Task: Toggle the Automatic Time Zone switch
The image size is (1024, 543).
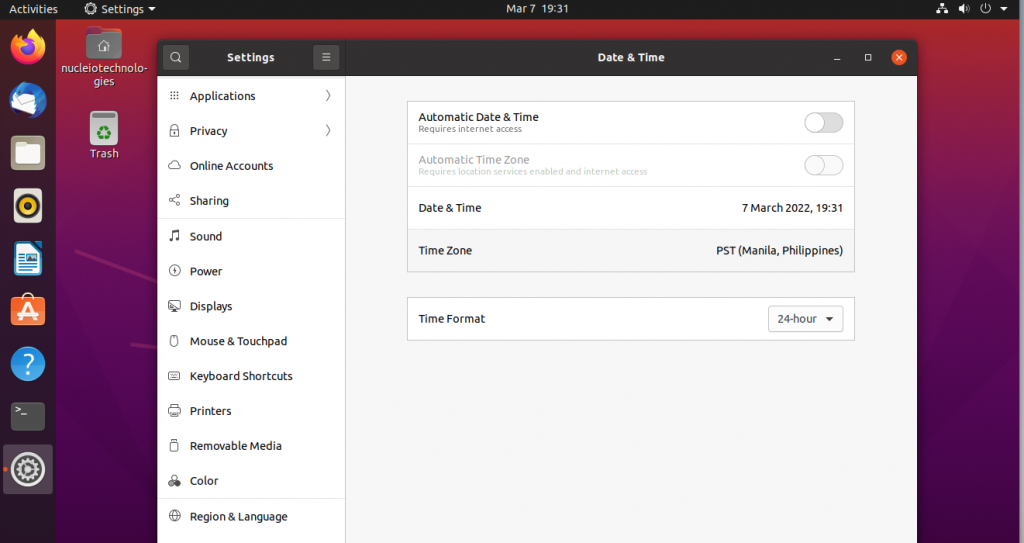Action: tap(824, 165)
